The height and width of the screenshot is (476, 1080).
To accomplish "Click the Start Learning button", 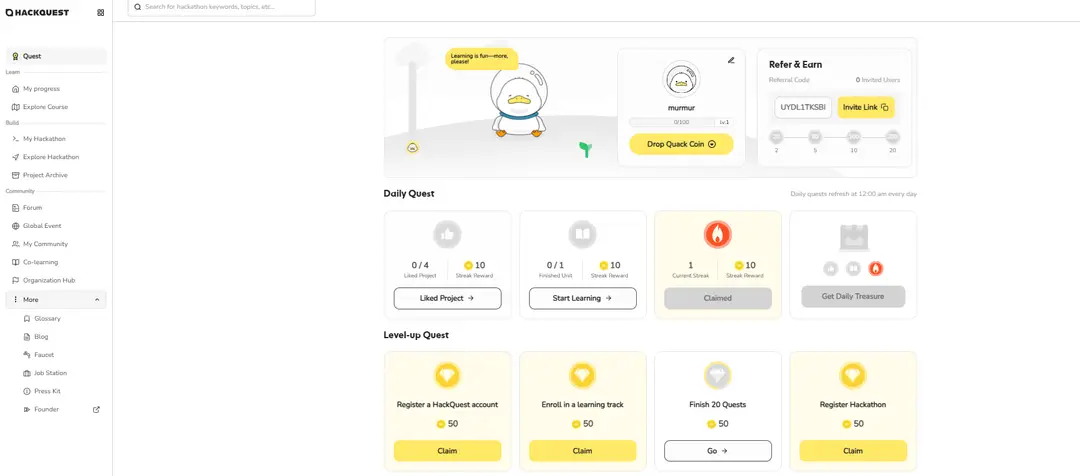I will 582,298.
